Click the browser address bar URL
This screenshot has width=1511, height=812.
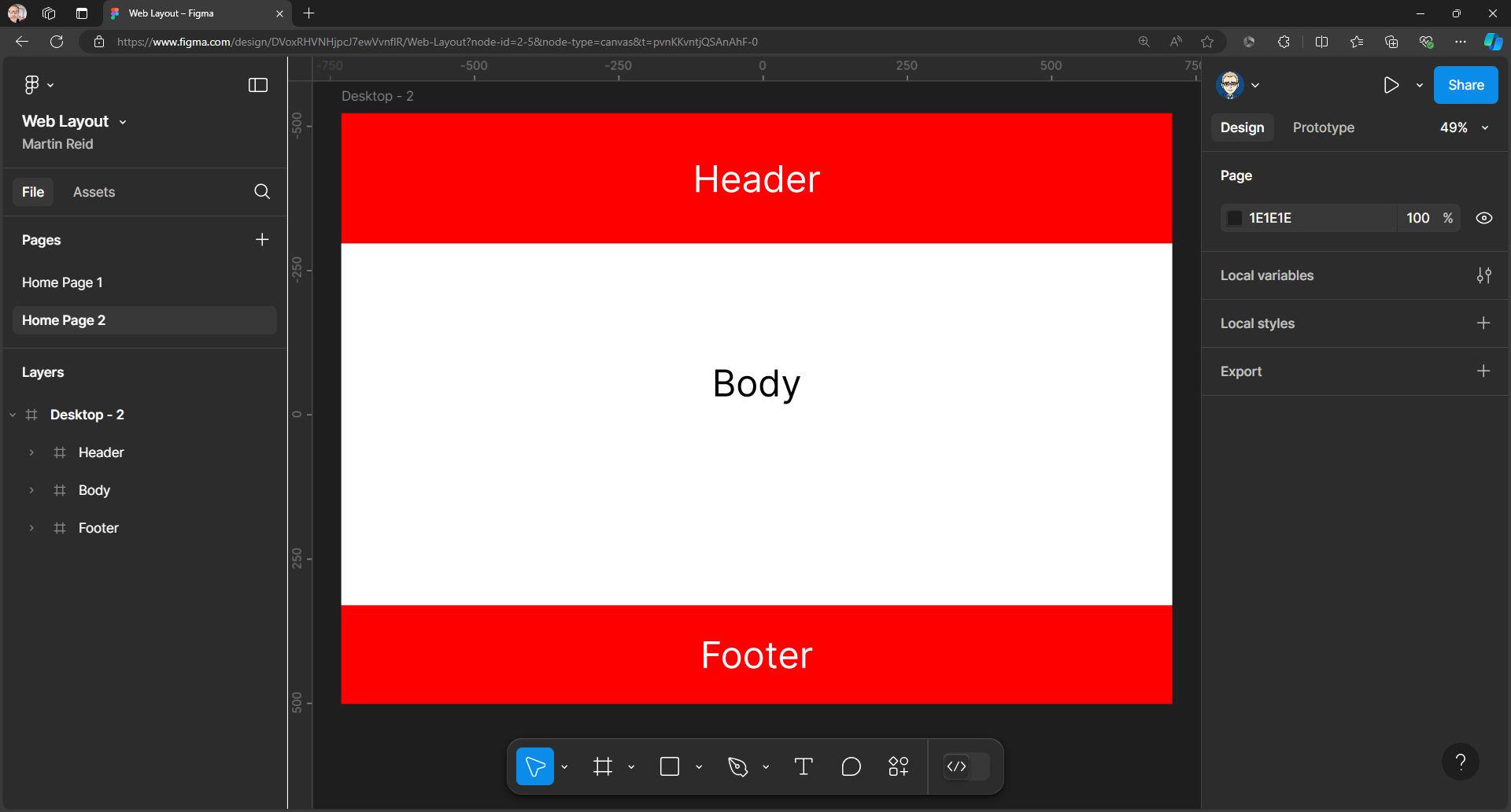(x=438, y=42)
